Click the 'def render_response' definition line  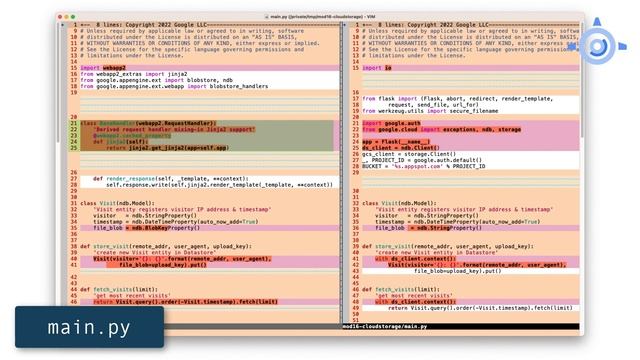pyautogui.click(x=171, y=178)
